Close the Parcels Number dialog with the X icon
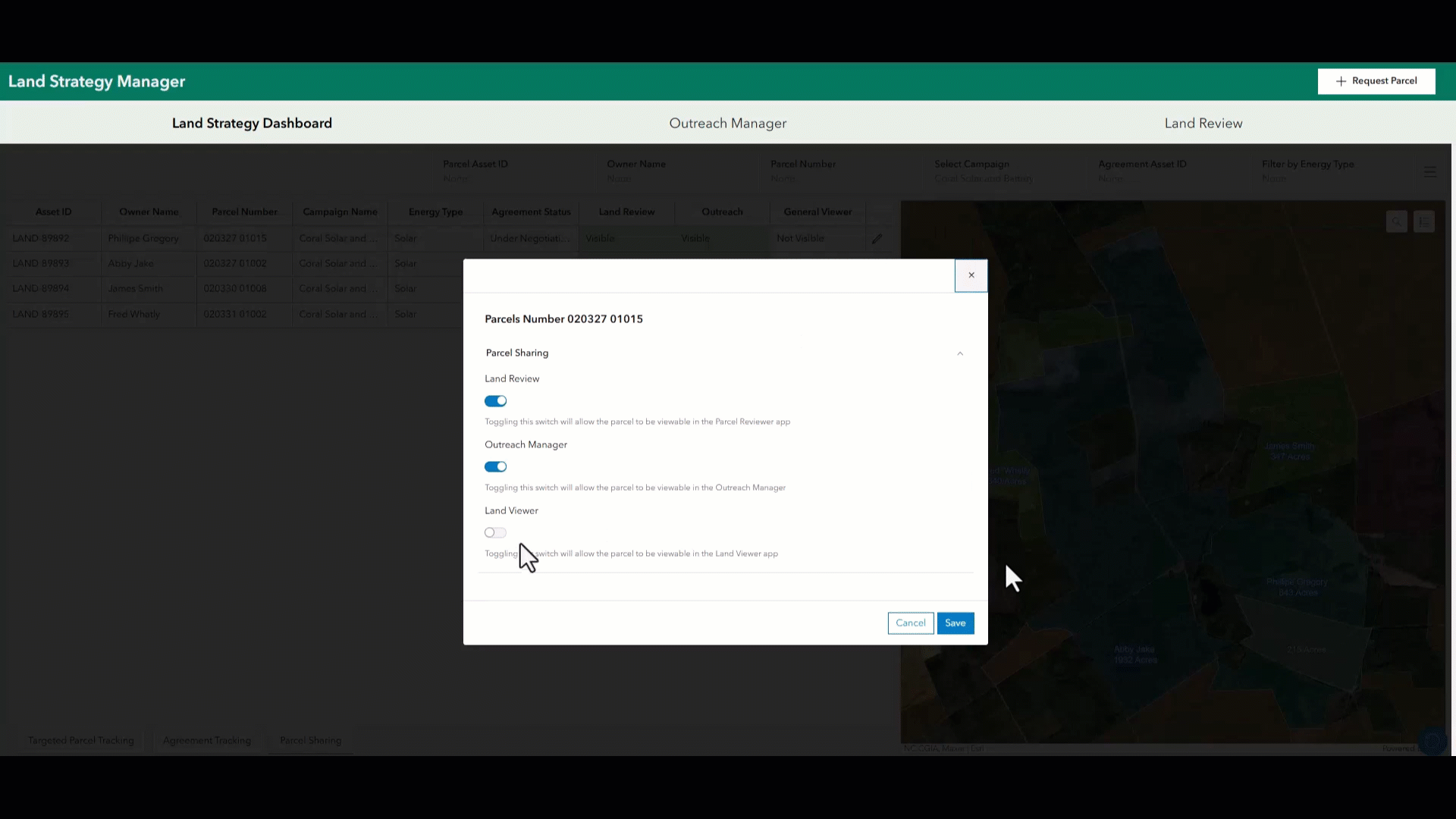This screenshot has height=819, width=1456. (x=971, y=275)
